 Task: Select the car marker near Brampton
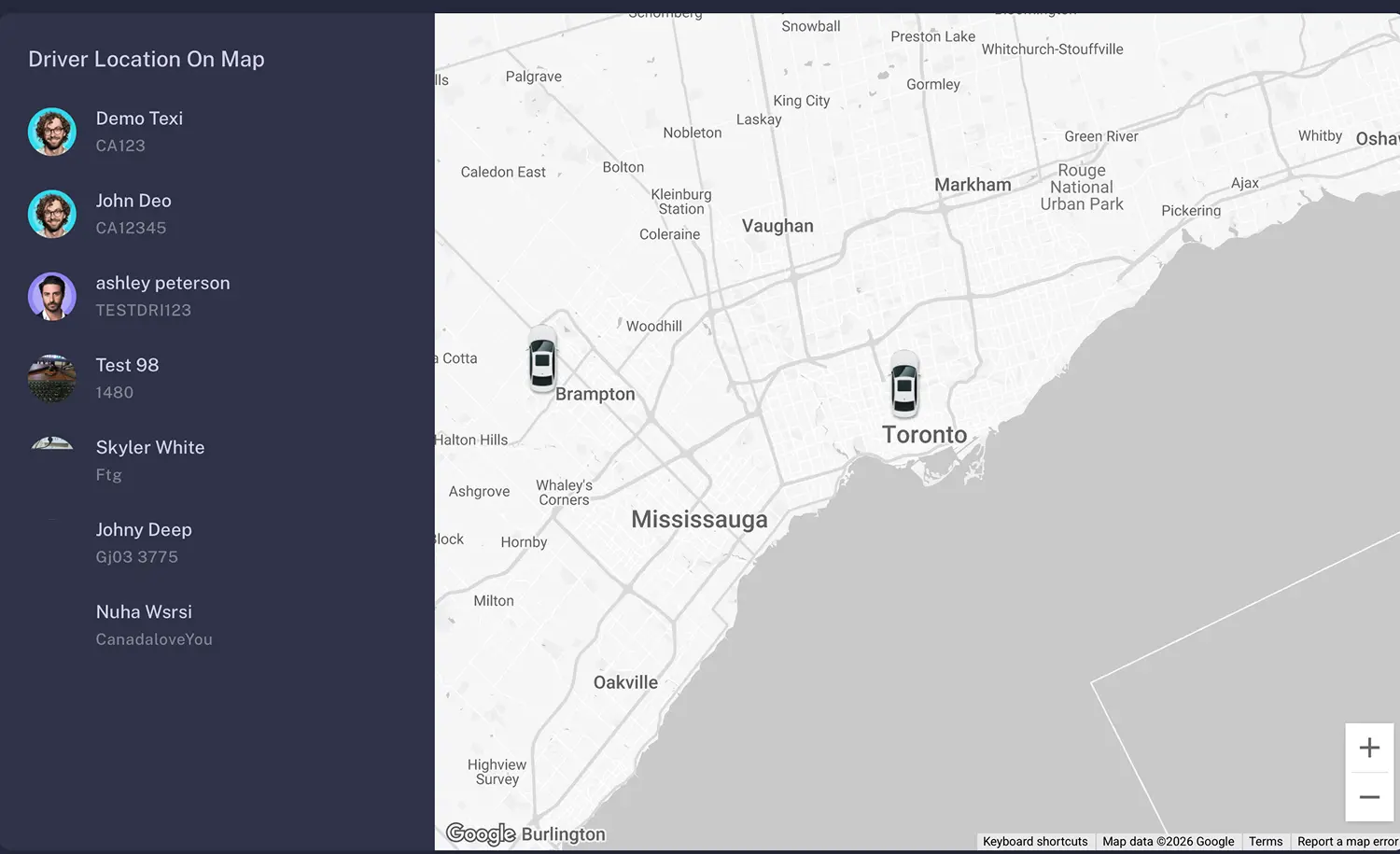click(542, 363)
